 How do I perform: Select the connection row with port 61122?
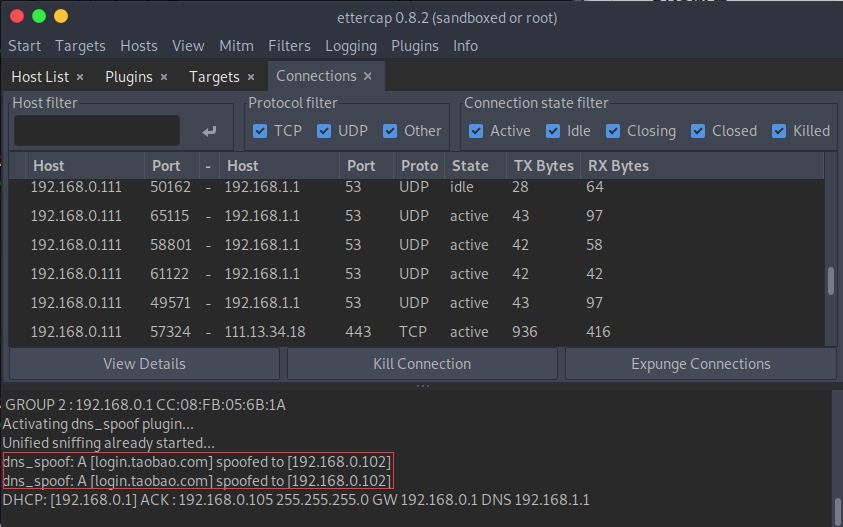[416, 274]
